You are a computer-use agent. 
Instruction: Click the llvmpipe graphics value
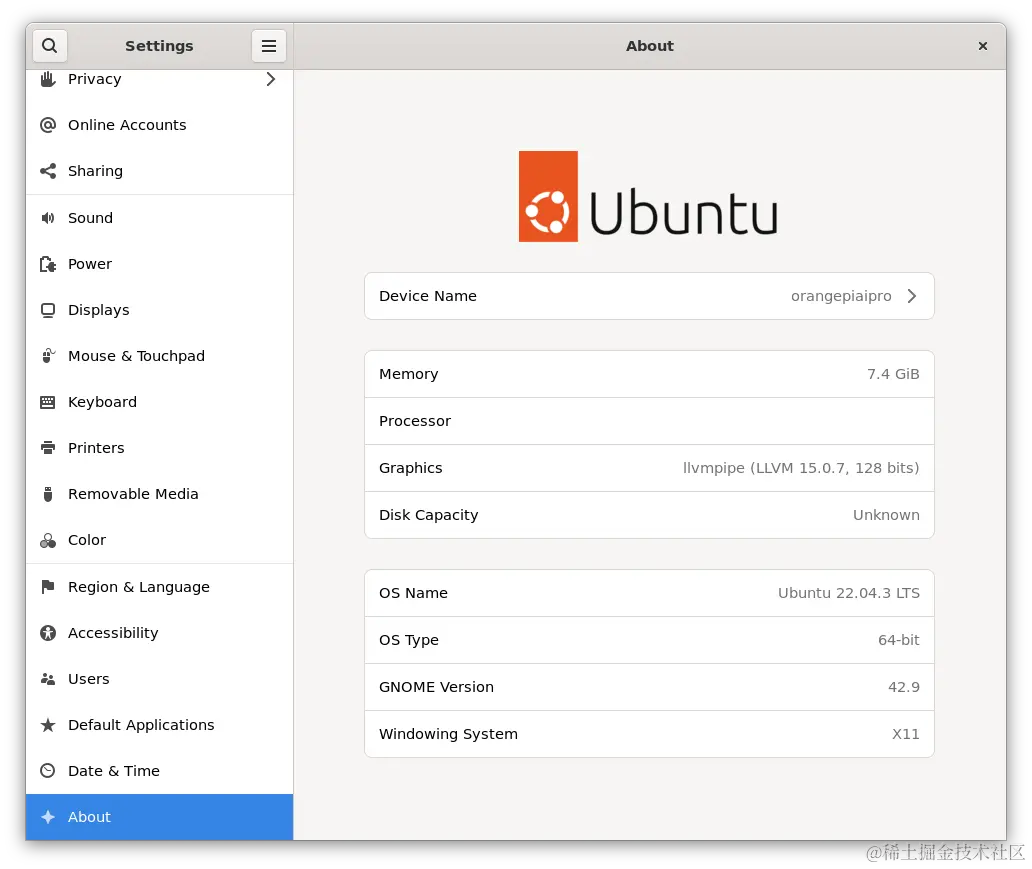[801, 468]
